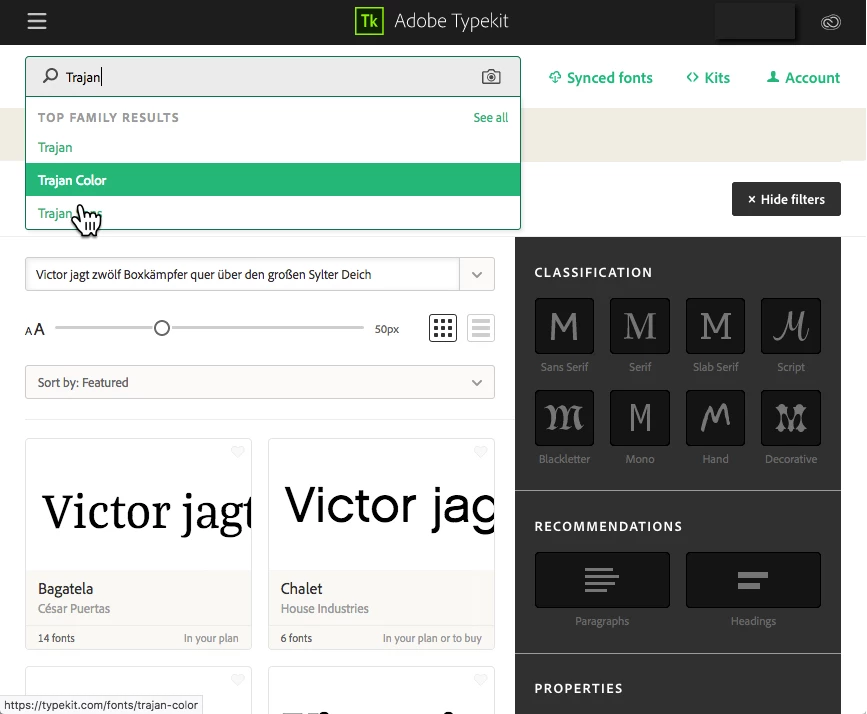
Task: Click the 6 fonts label
Action: 296,638
